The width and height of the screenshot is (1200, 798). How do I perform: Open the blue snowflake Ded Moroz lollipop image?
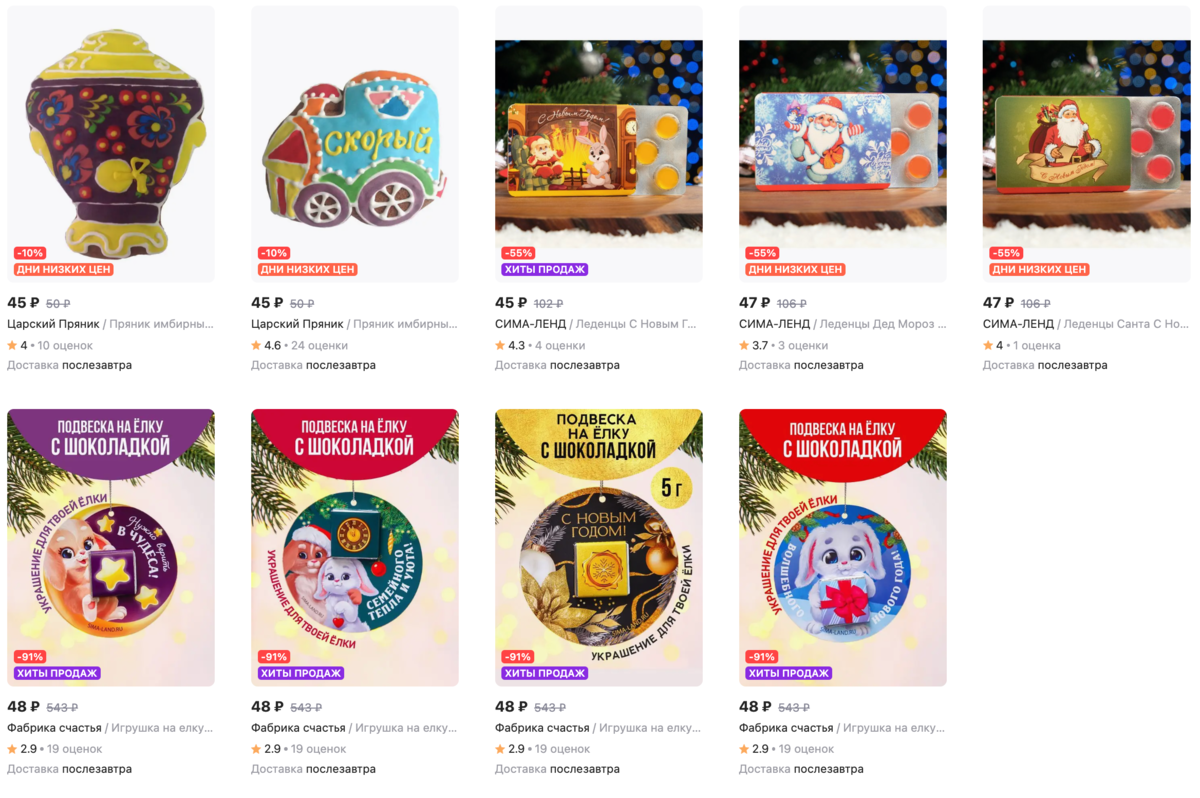coord(843,144)
